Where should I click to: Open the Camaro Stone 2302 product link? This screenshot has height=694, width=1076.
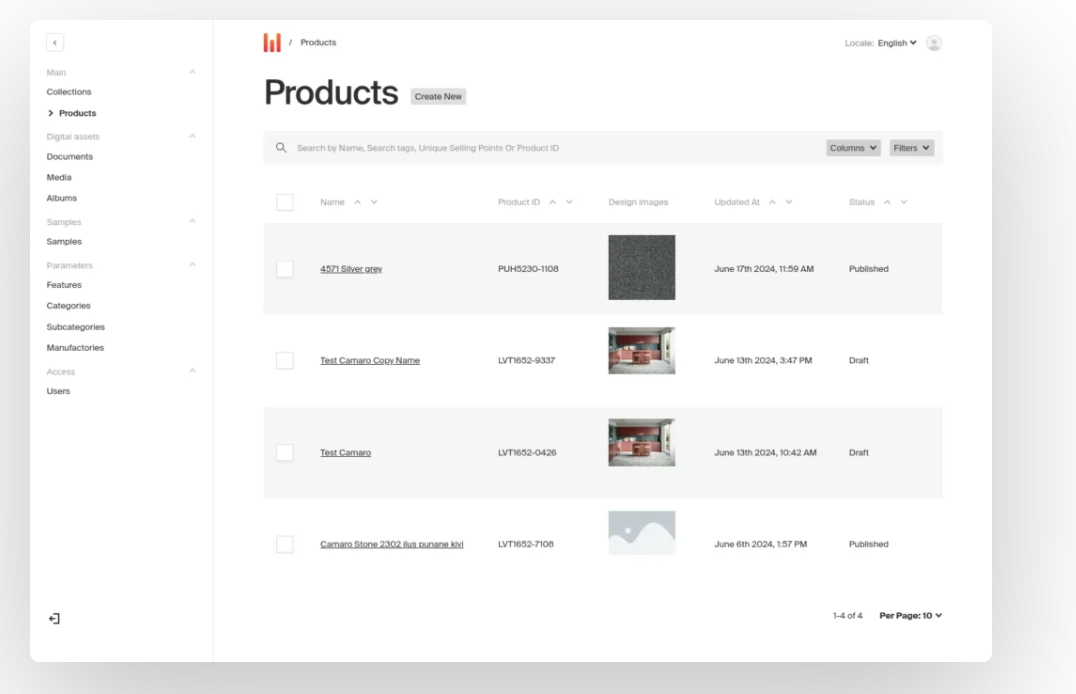[391, 545]
